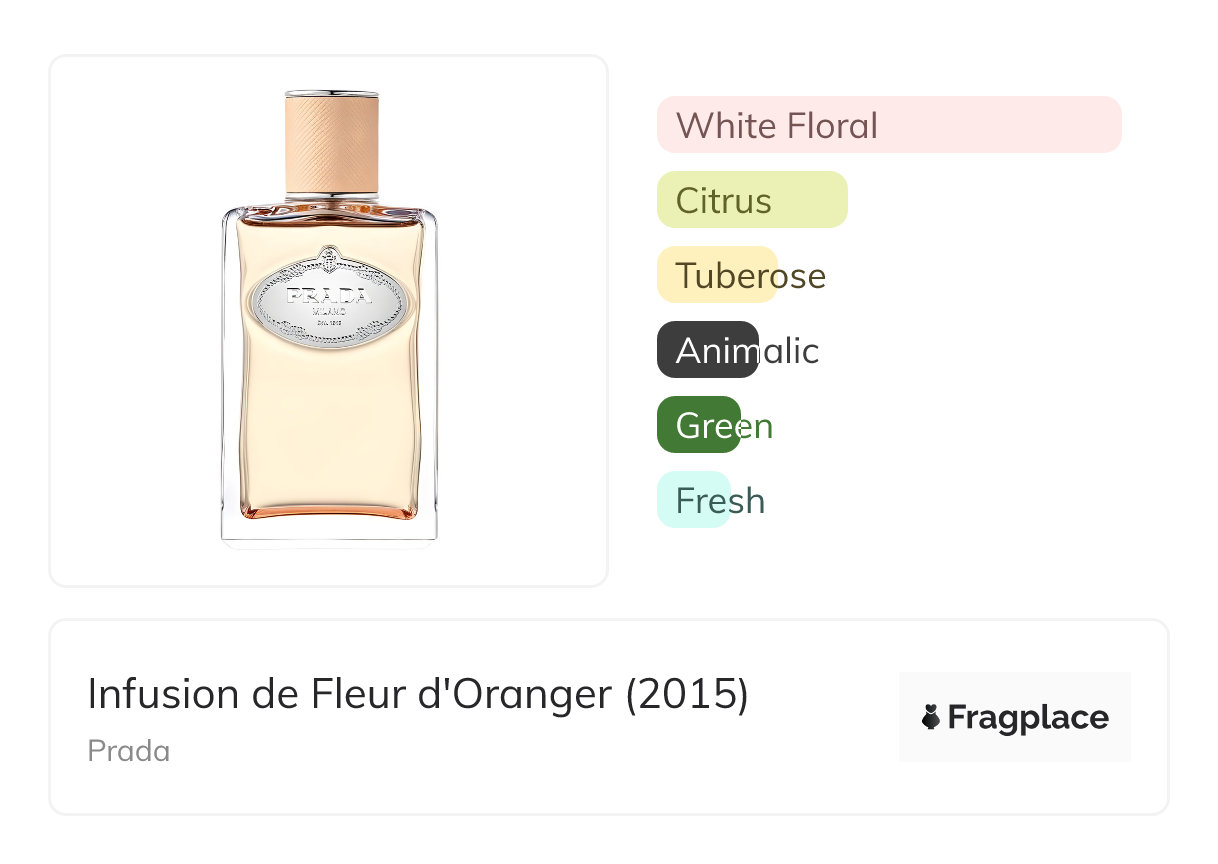Click the peach textured bottle cap
Image resolution: width=1218 pixels, height=864 pixels.
(331, 142)
